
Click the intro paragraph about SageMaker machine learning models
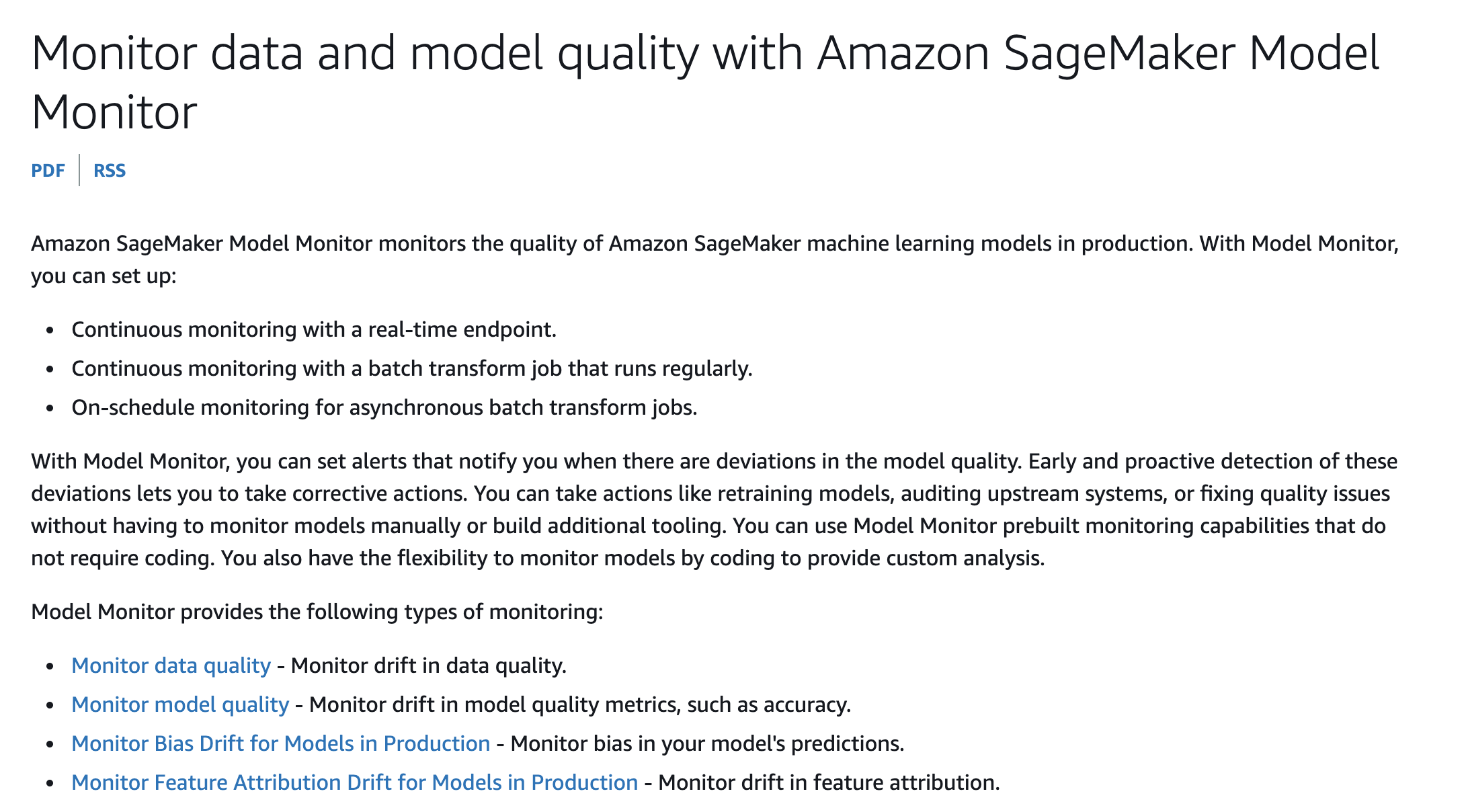tap(715, 259)
